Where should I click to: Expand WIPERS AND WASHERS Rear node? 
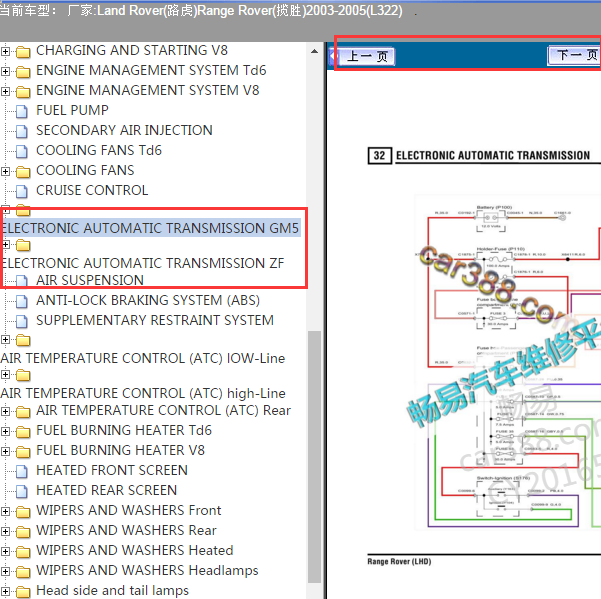[5, 531]
